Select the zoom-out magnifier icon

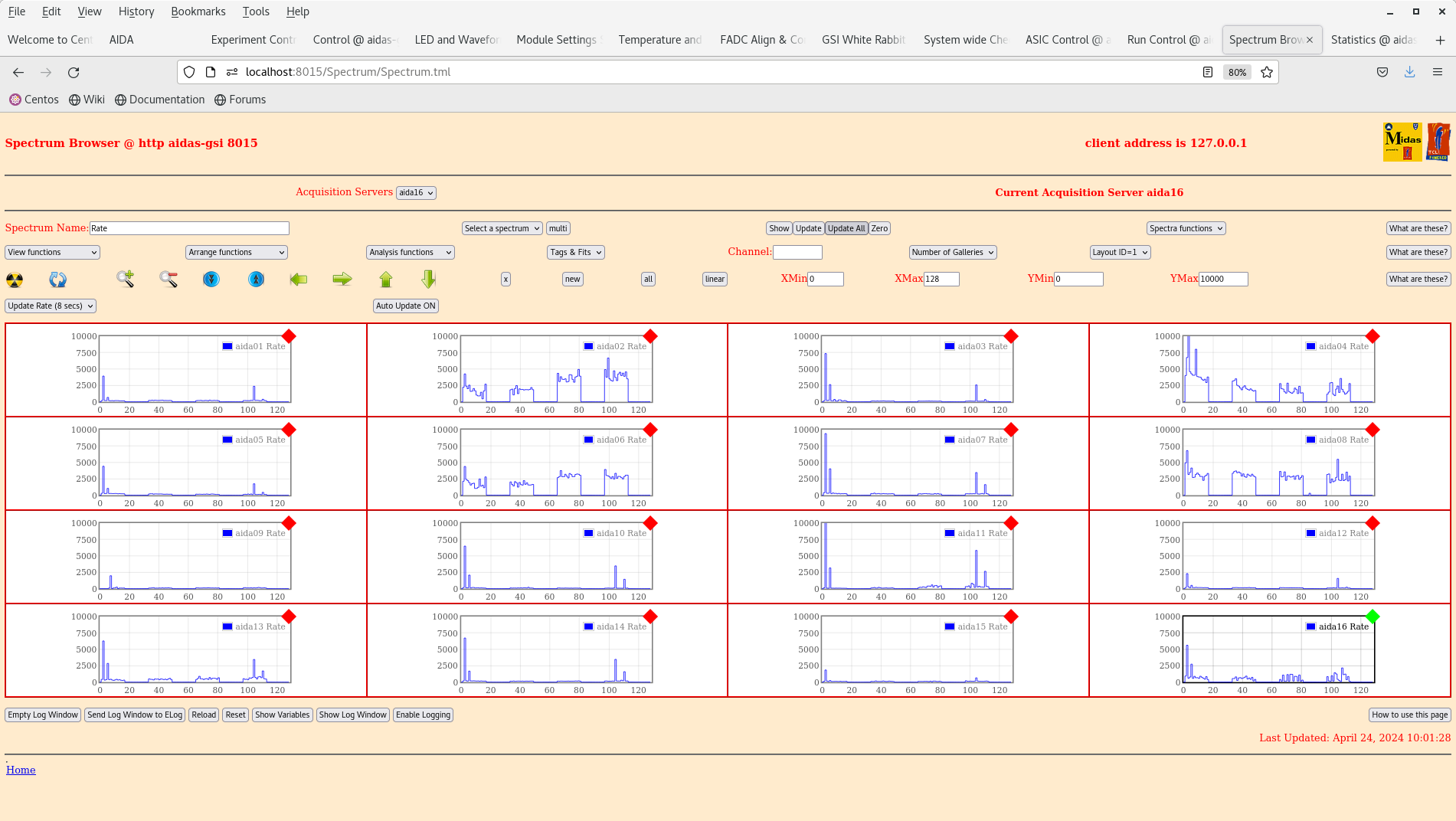point(168,279)
